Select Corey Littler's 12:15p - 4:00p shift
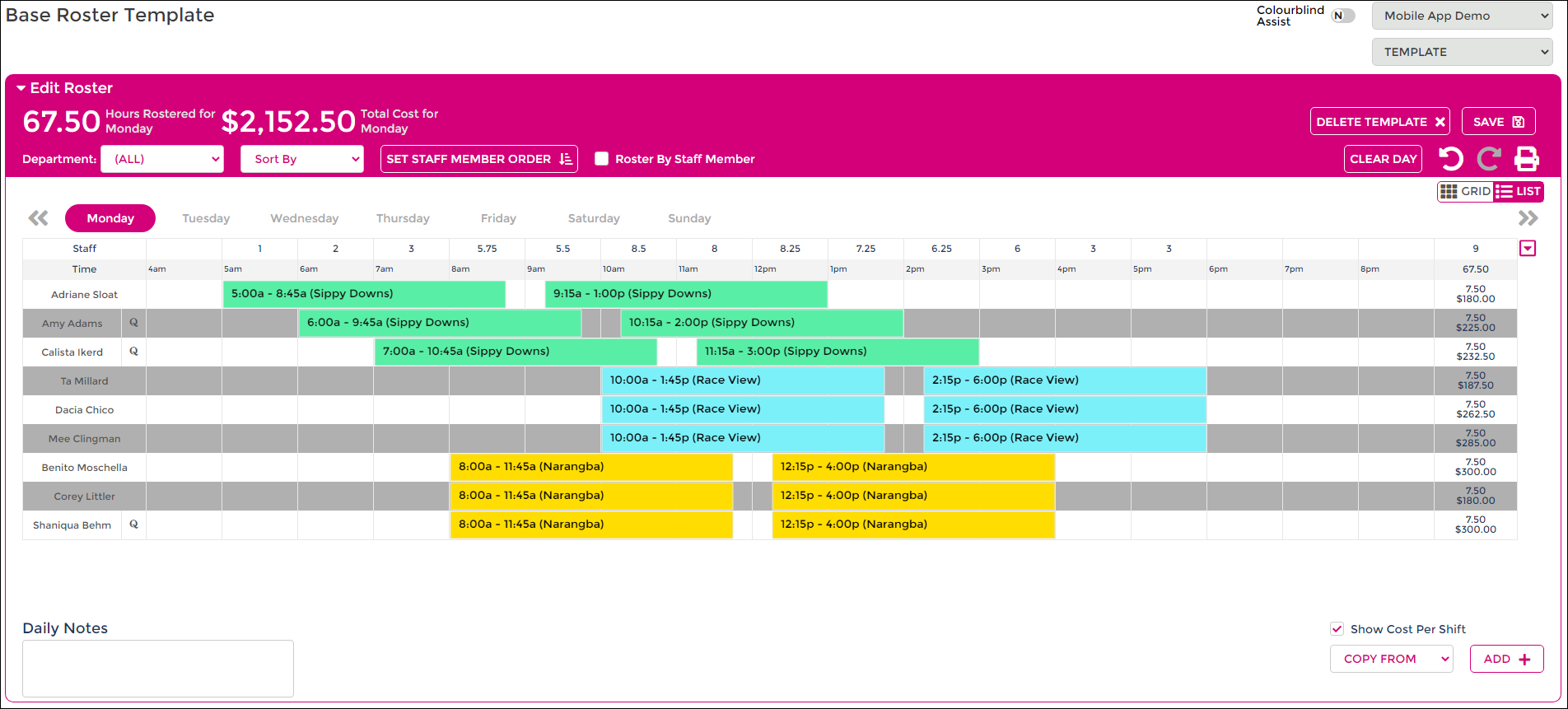Image resolution: width=1568 pixels, height=709 pixels. [x=913, y=496]
